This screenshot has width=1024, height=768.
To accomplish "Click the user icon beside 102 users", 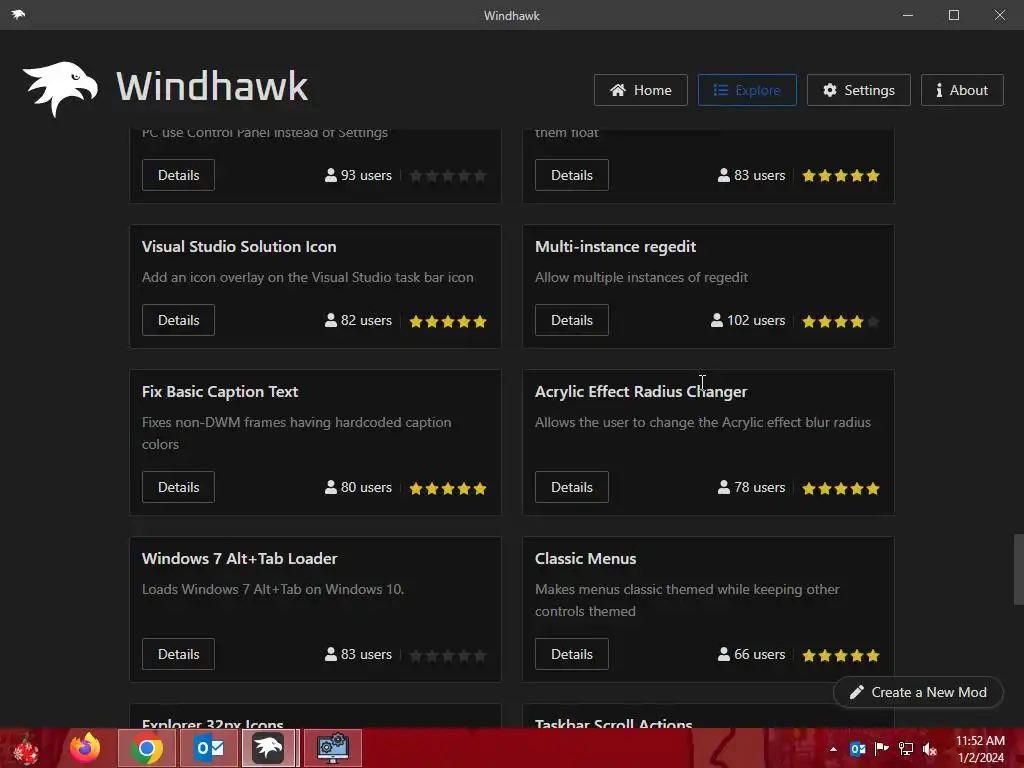I will 717,320.
